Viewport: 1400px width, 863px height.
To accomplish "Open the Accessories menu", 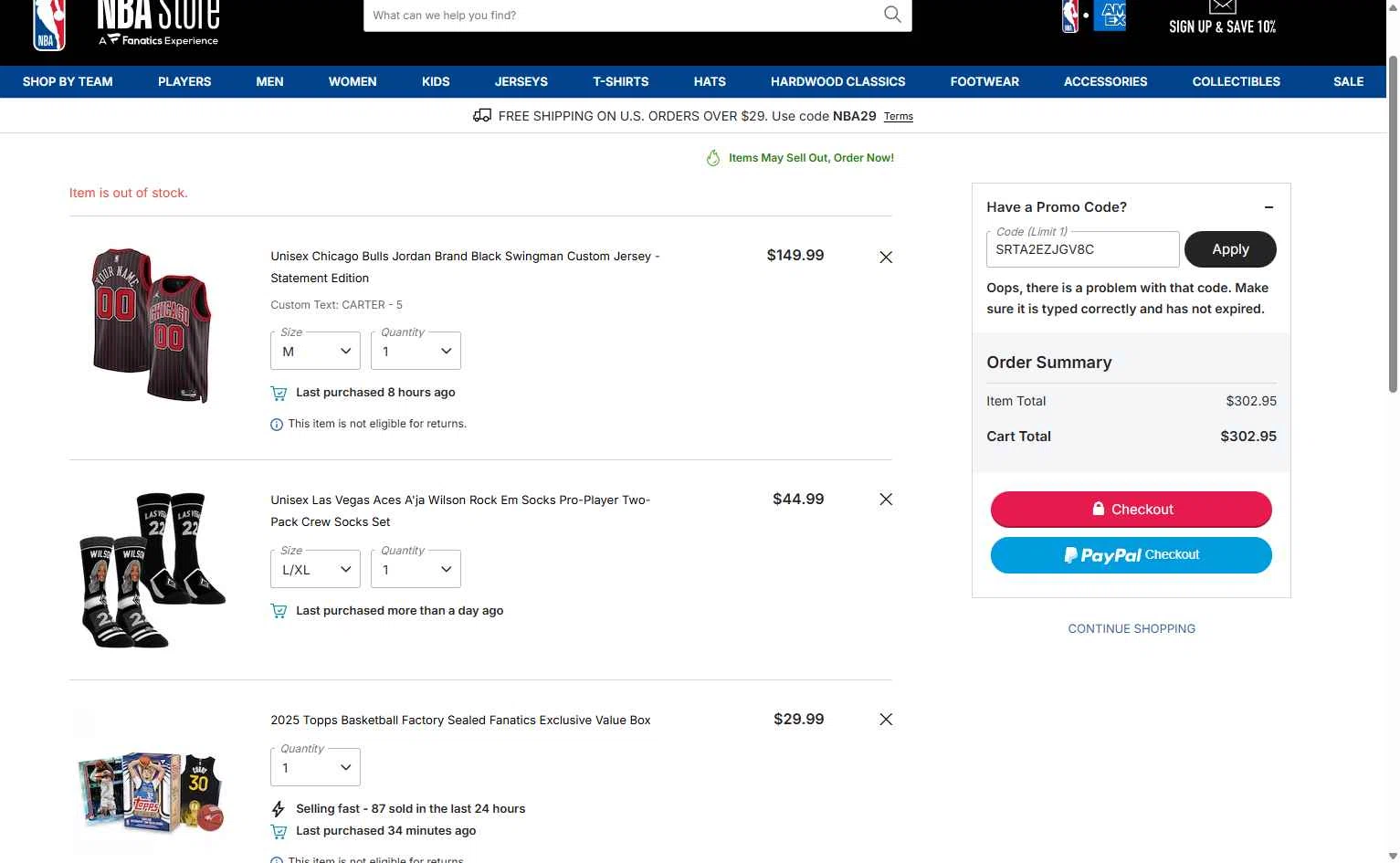I will pos(1106,81).
